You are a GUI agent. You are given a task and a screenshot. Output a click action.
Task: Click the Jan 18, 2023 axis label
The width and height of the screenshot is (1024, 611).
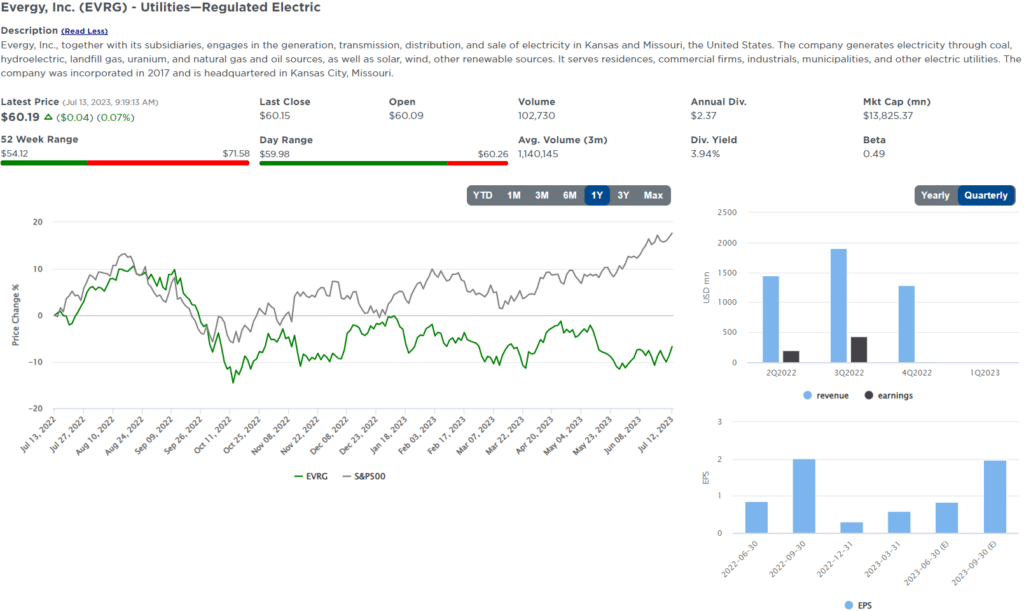389,435
